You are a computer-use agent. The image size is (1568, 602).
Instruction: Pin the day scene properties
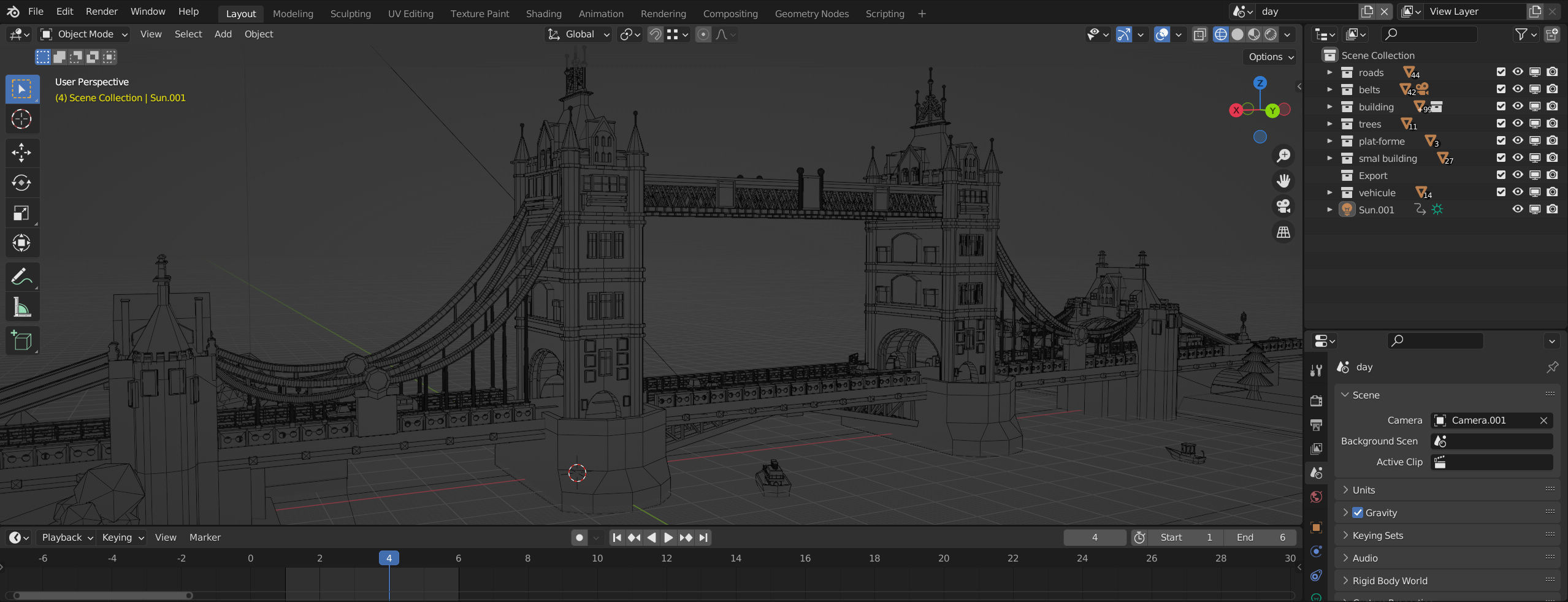point(1552,367)
